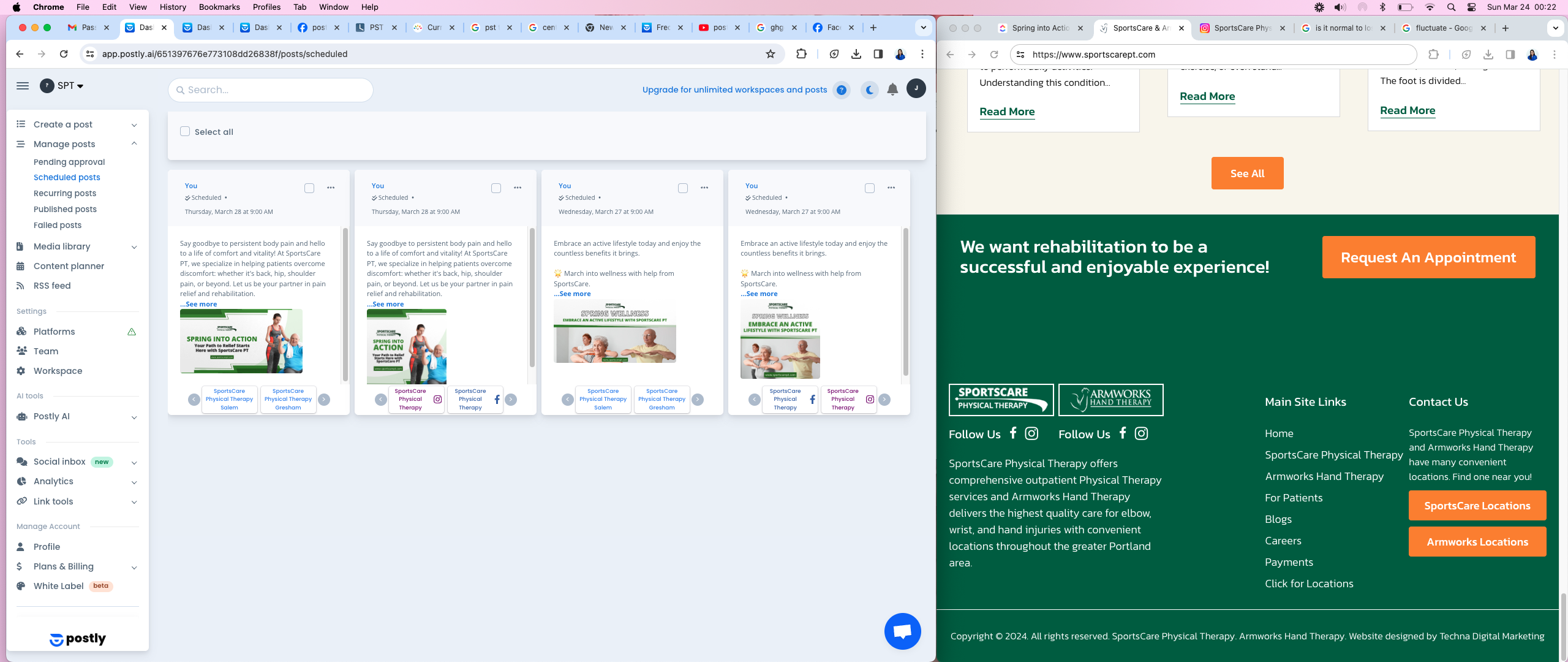
Task: Open Content planner
Action: [69, 266]
